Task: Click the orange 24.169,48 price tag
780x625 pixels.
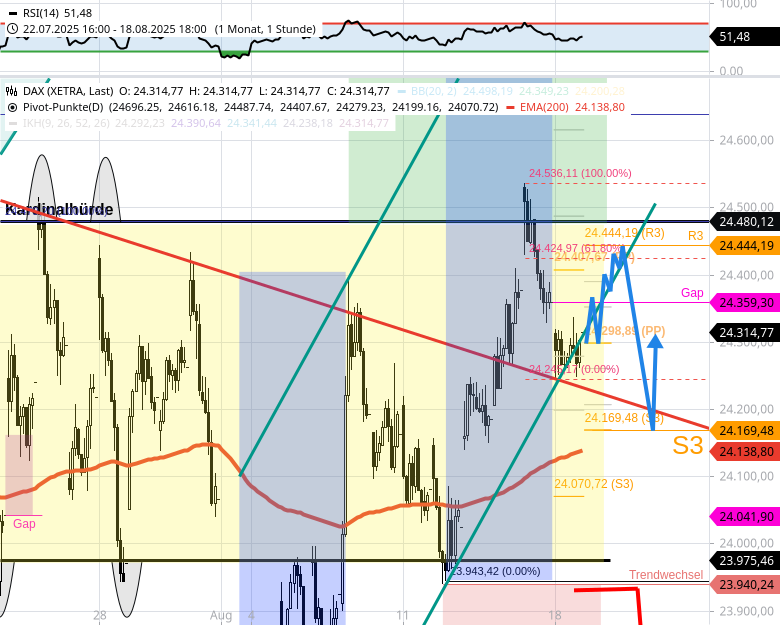Action: [745, 430]
